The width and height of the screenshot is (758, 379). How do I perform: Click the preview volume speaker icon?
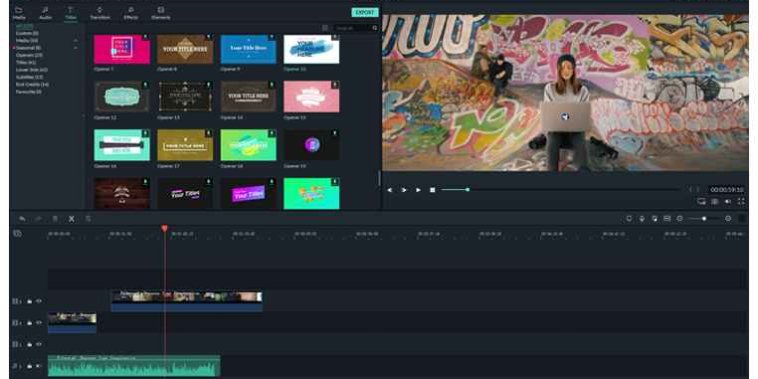click(728, 202)
